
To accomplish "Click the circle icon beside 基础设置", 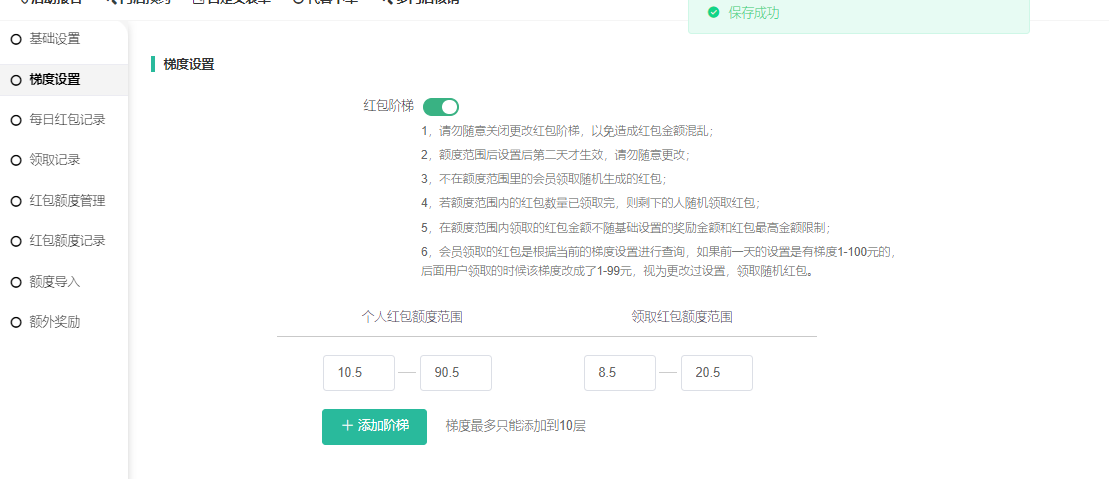I will tap(16, 39).
